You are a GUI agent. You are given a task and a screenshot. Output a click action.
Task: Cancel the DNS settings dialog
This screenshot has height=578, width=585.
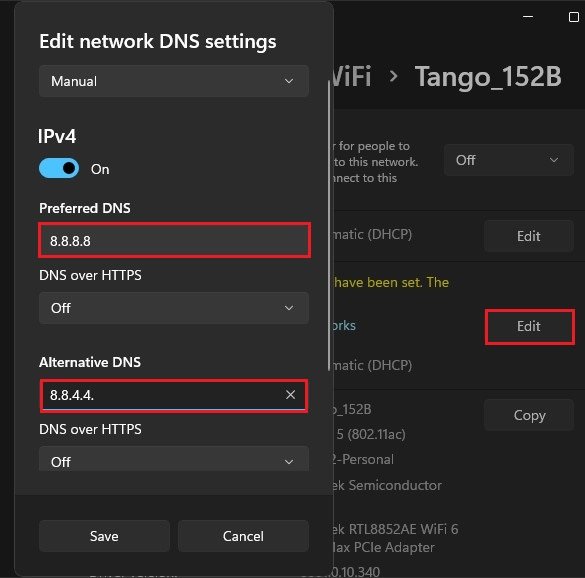[243, 536]
